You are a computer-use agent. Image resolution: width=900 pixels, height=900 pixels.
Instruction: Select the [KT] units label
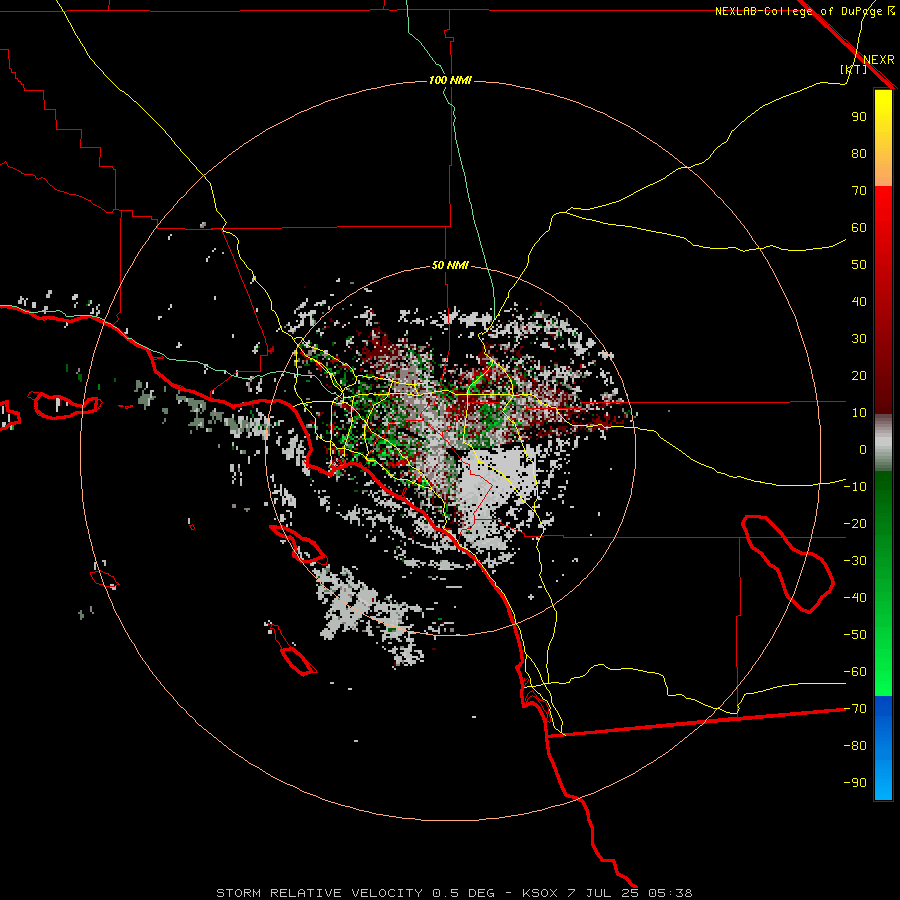pyautogui.click(x=854, y=69)
